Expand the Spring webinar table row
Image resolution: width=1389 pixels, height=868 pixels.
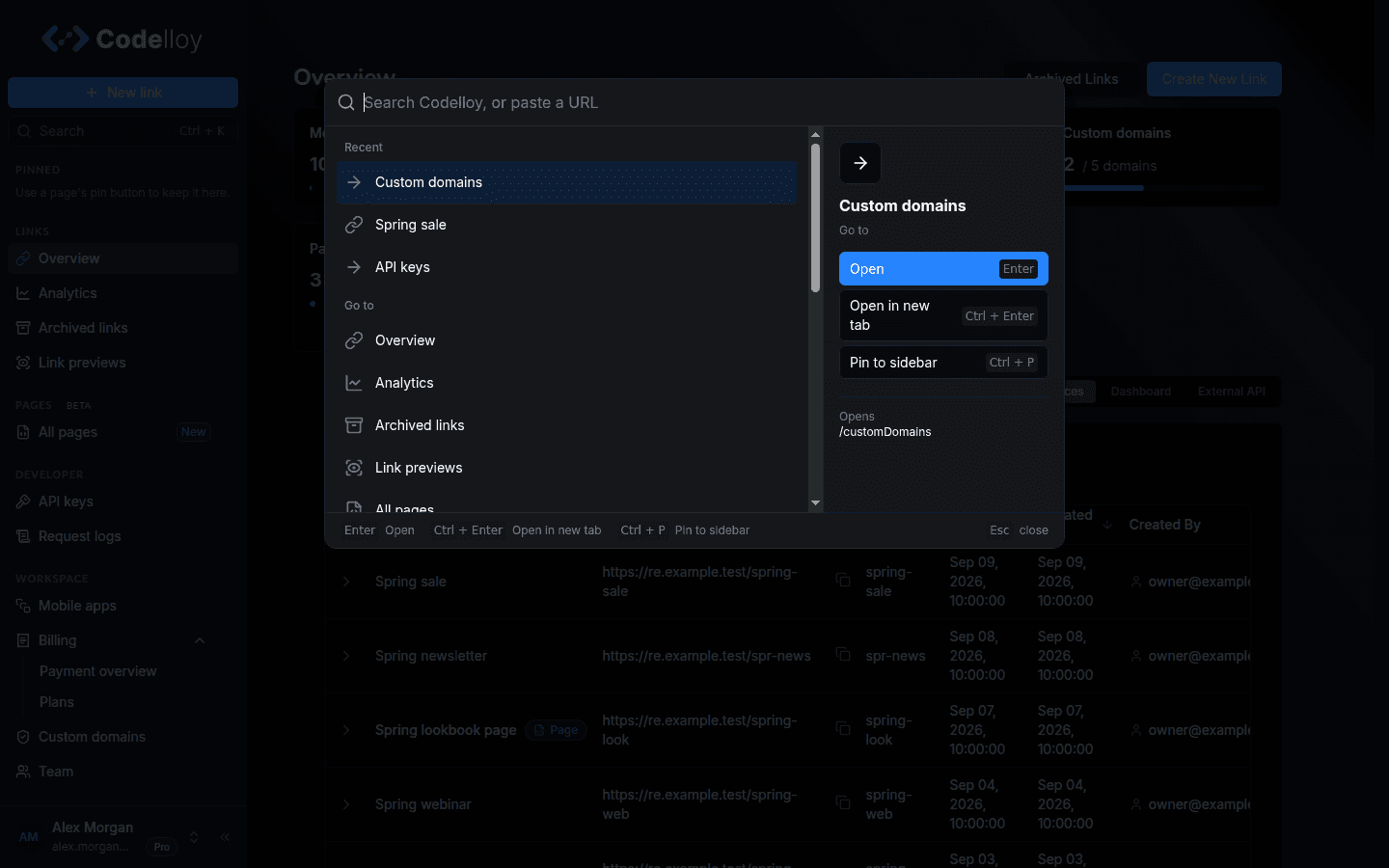click(x=346, y=804)
